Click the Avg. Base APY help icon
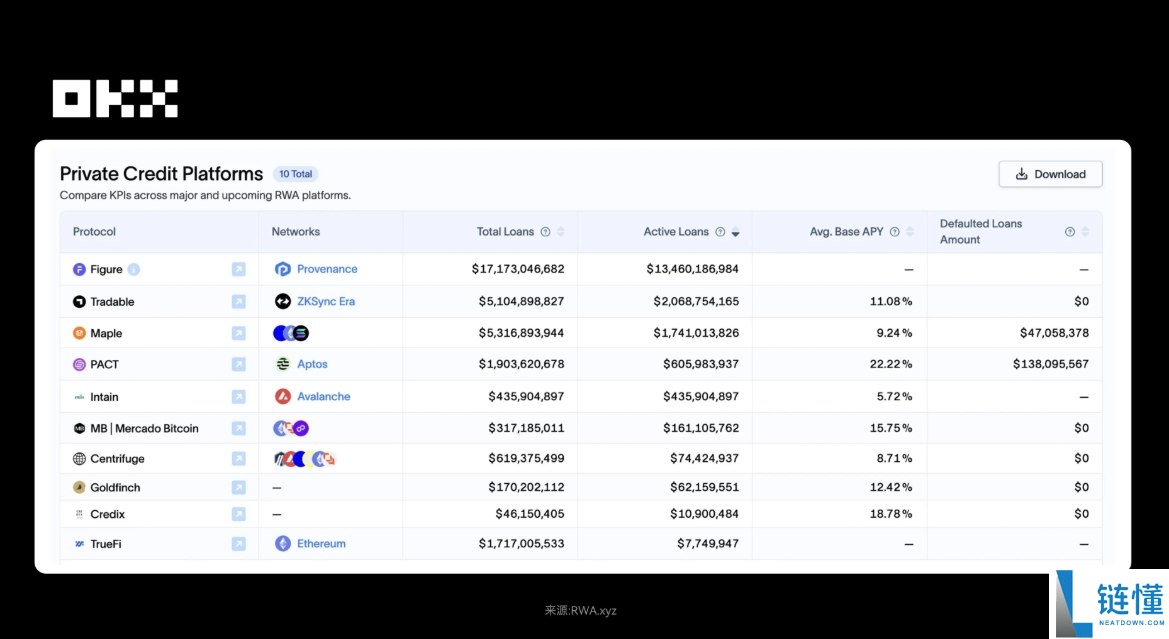The height and width of the screenshot is (639, 1169). (x=895, y=232)
